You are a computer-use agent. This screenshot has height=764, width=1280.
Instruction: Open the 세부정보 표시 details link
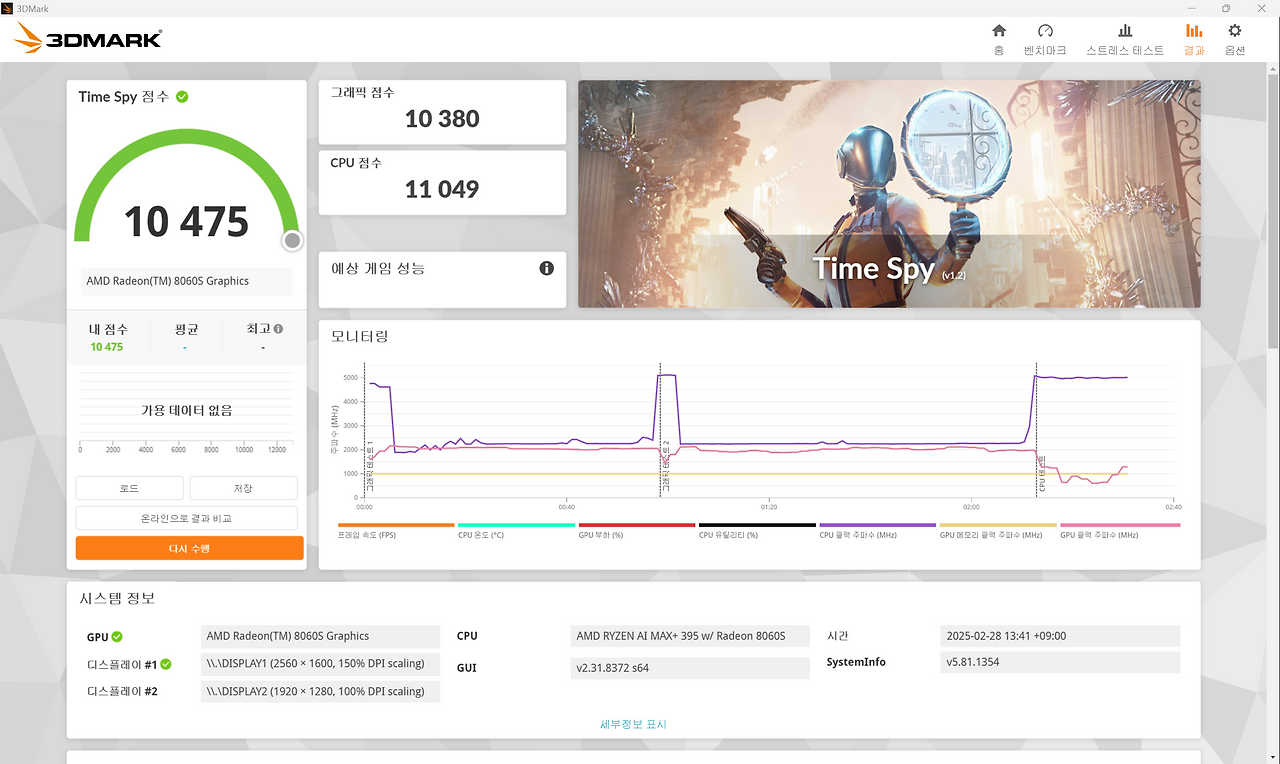(633, 724)
